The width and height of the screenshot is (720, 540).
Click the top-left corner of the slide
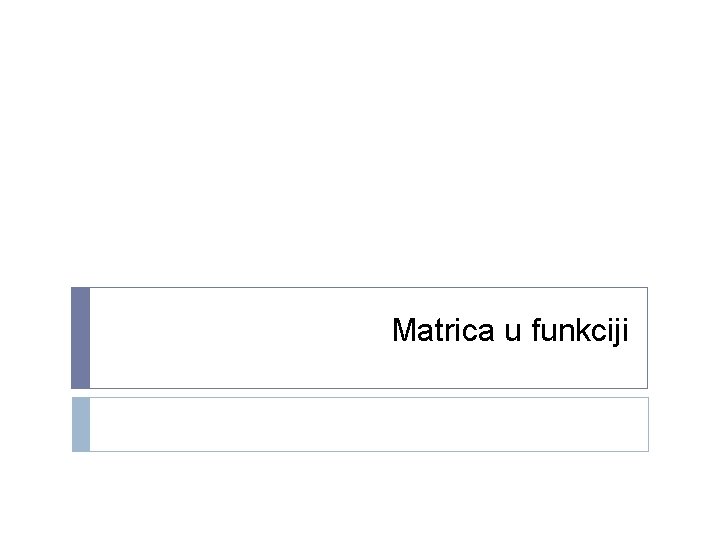(x=4, y=4)
